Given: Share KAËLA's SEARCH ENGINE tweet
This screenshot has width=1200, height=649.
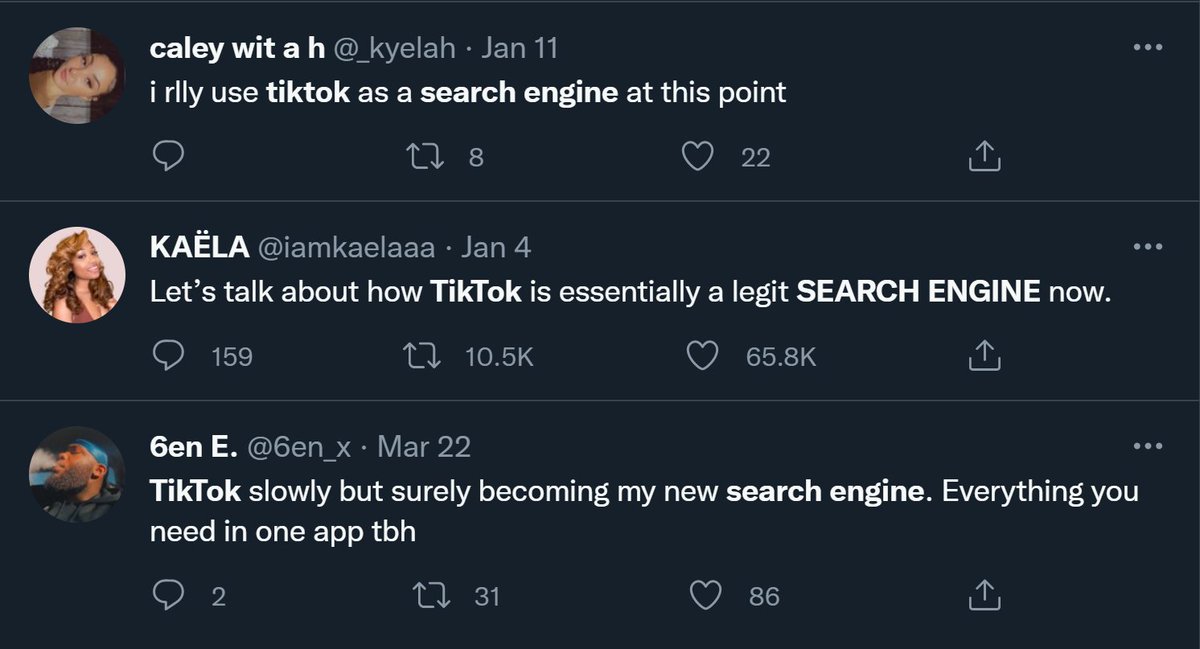Looking at the screenshot, I should pos(985,355).
